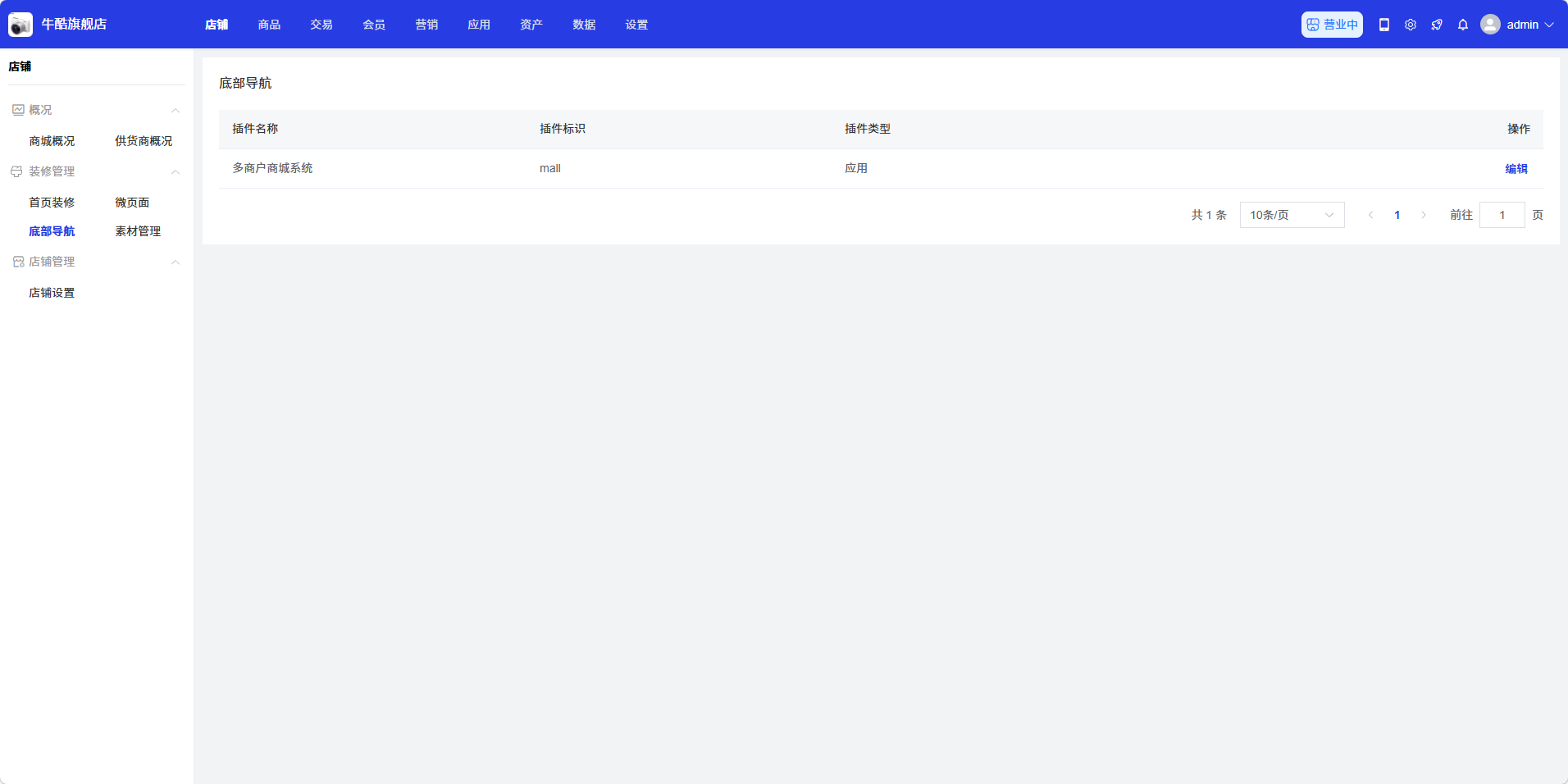Open the 资产 top menu

pyautogui.click(x=531, y=25)
